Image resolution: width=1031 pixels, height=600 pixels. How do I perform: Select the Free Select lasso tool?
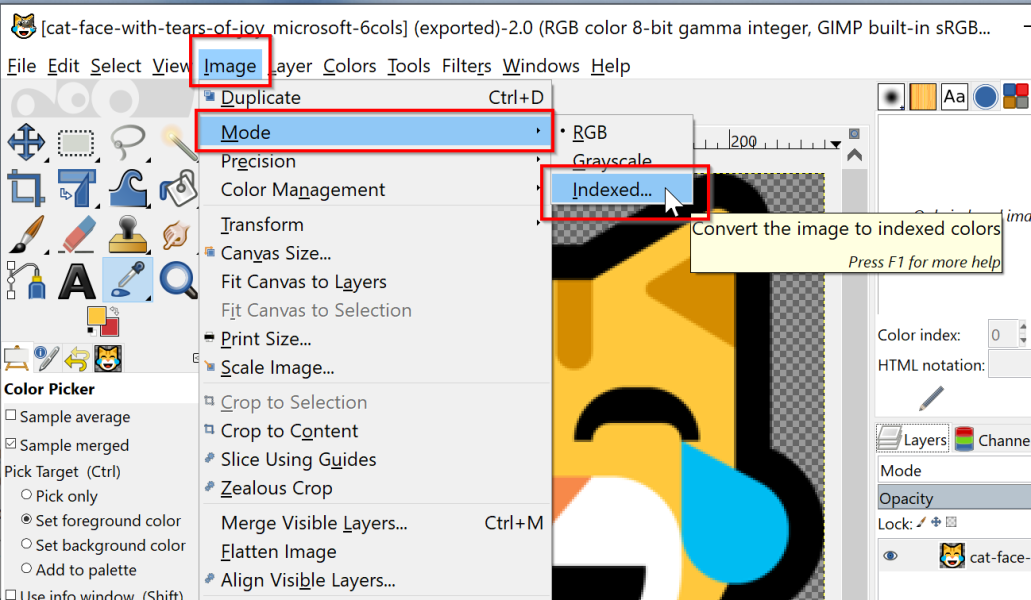click(x=128, y=141)
